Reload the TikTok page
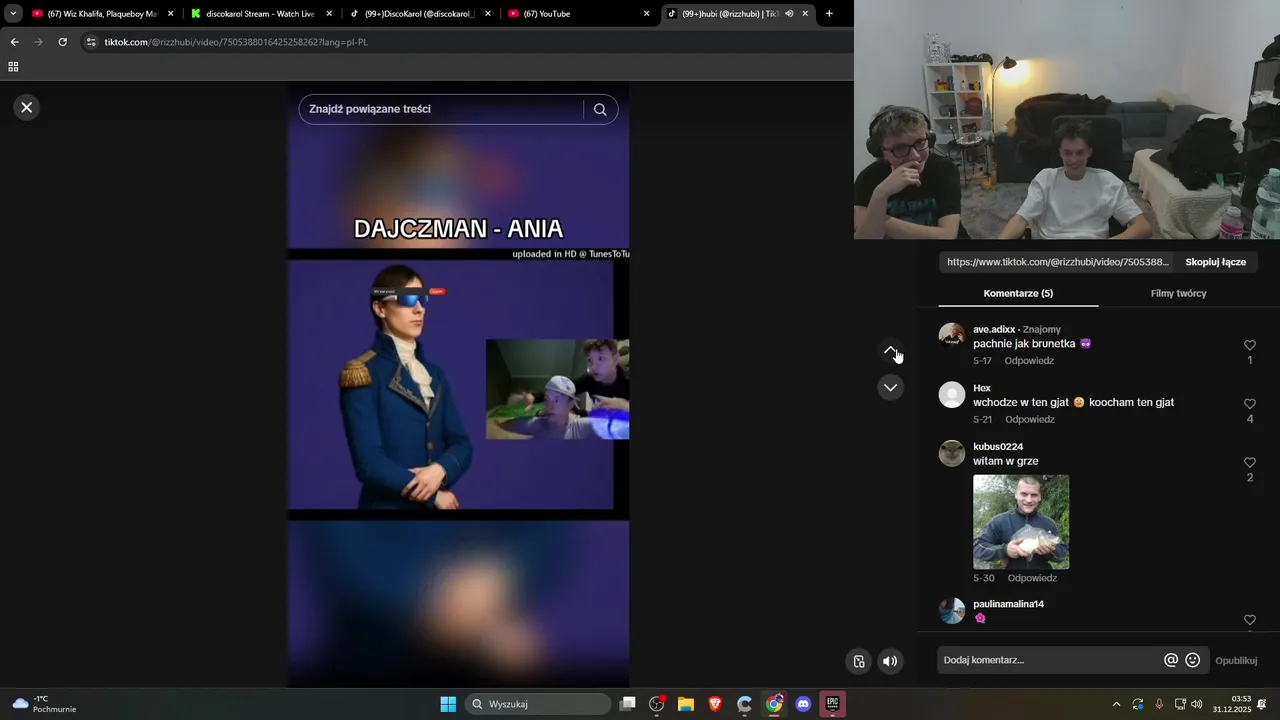The height and width of the screenshot is (720, 1280). (62, 42)
